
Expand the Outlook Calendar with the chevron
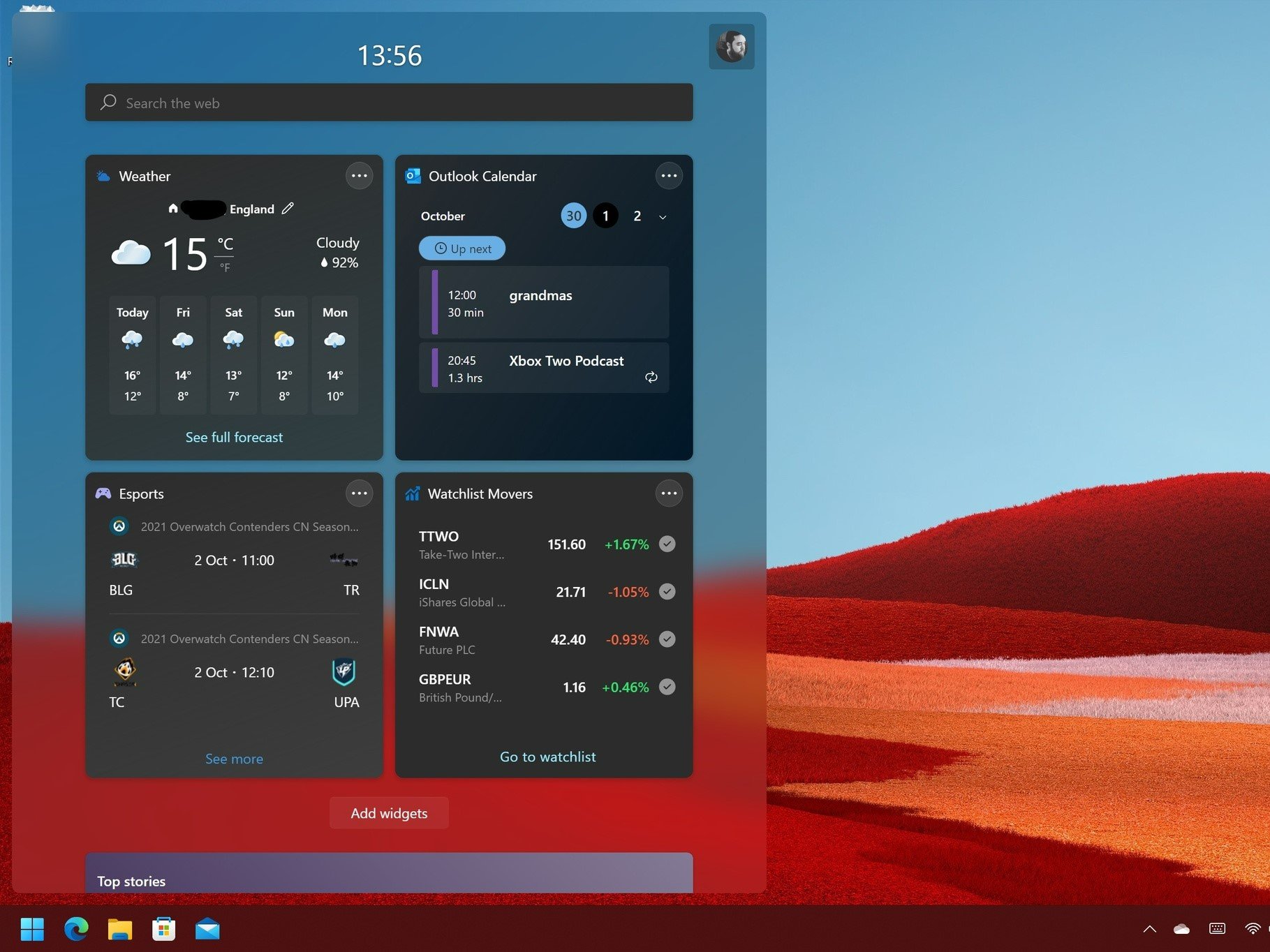tap(662, 216)
